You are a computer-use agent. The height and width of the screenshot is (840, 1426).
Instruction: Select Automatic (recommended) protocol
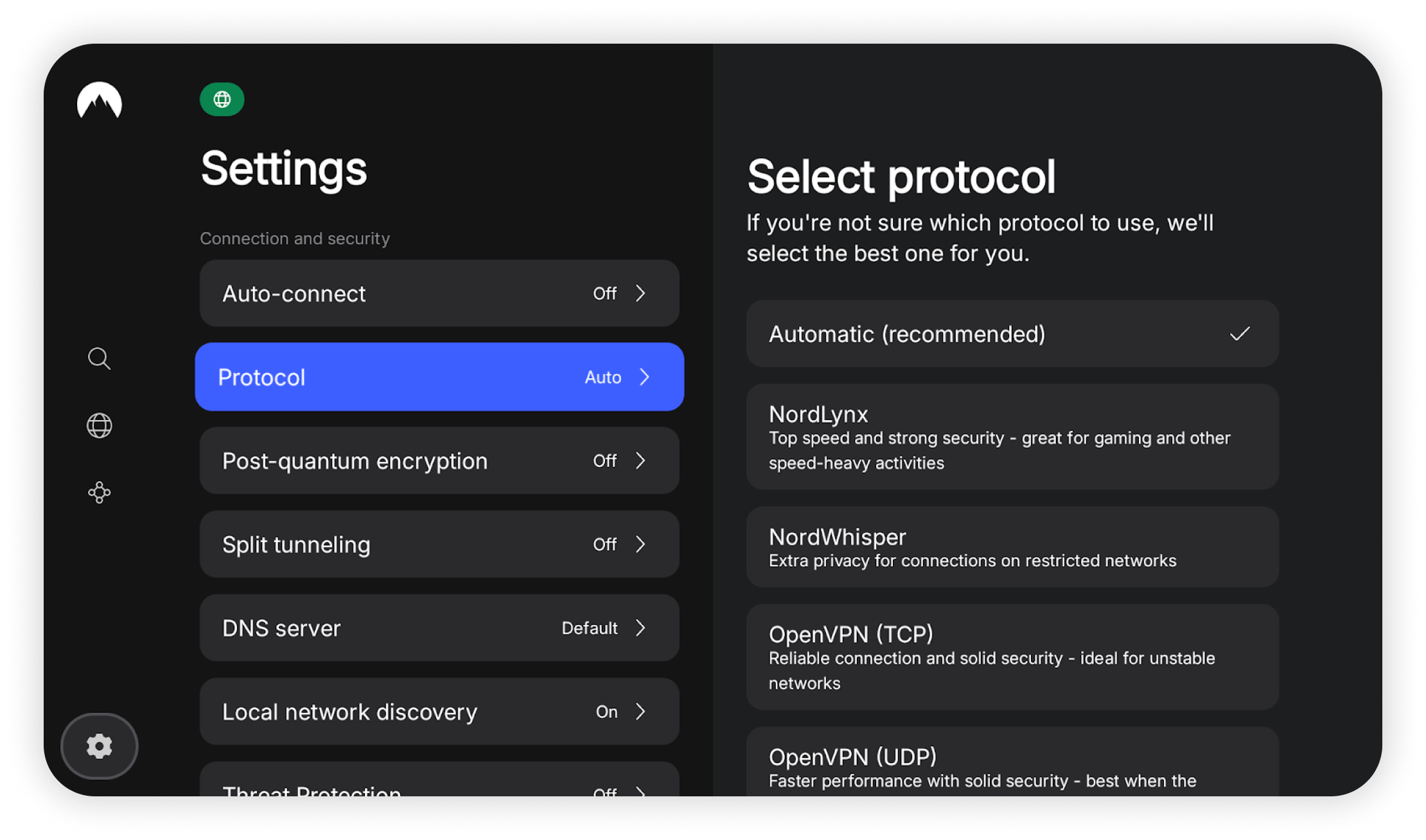pyautogui.click(x=1012, y=334)
